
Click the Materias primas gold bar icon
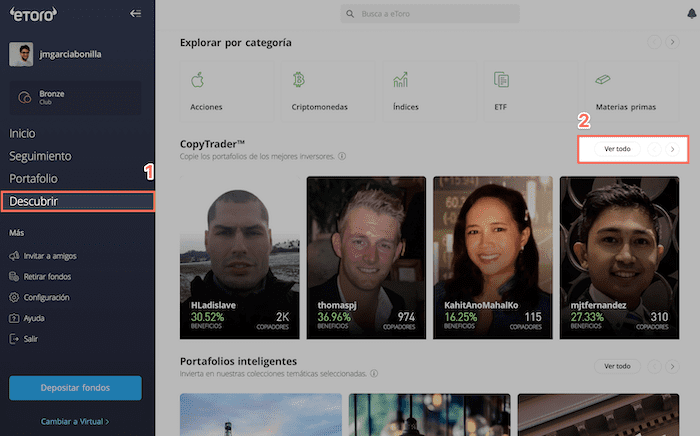click(603, 79)
